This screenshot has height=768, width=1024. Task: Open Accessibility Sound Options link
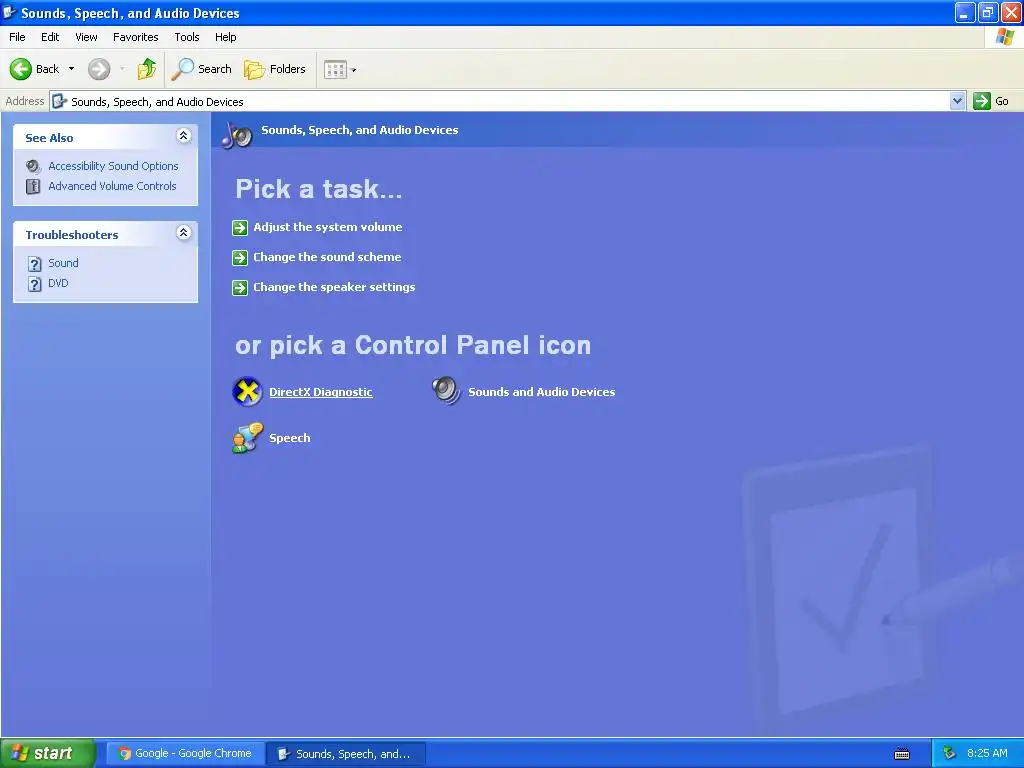(x=113, y=166)
